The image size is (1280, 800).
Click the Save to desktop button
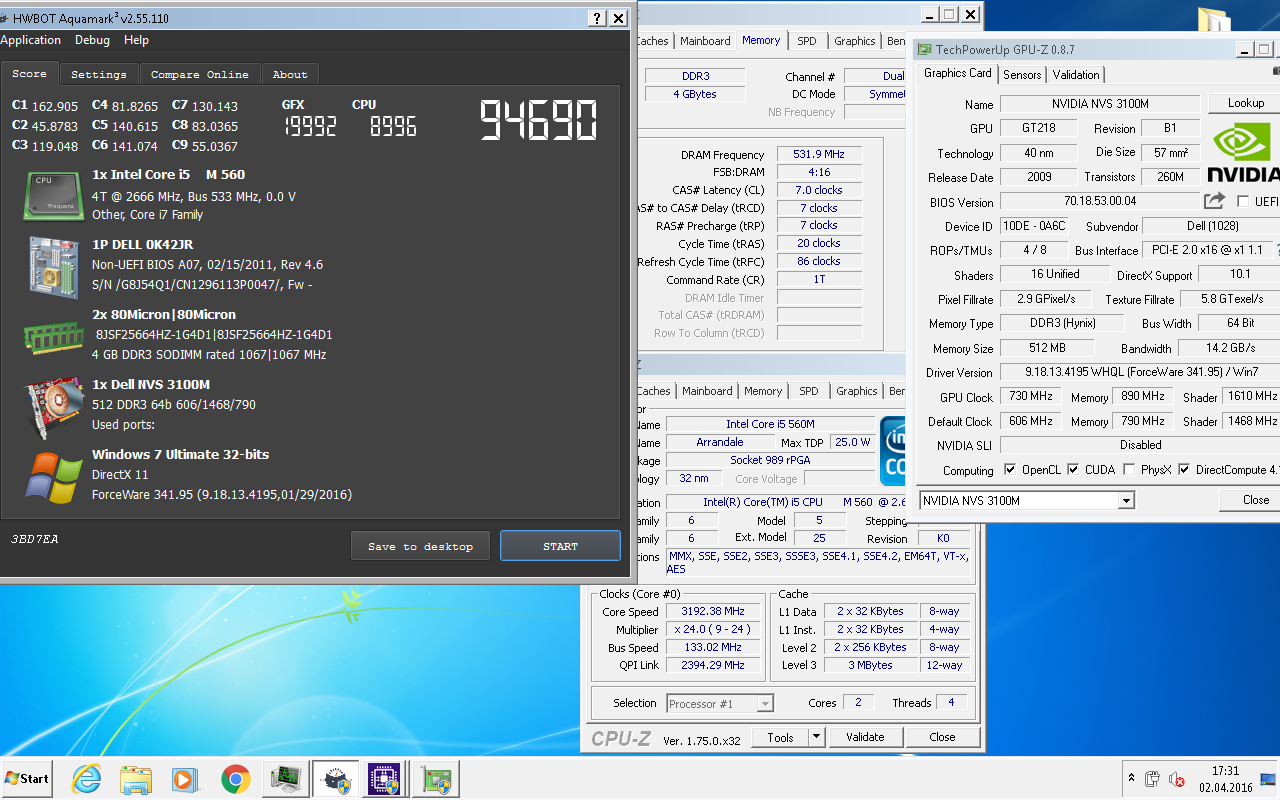point(420,546)
